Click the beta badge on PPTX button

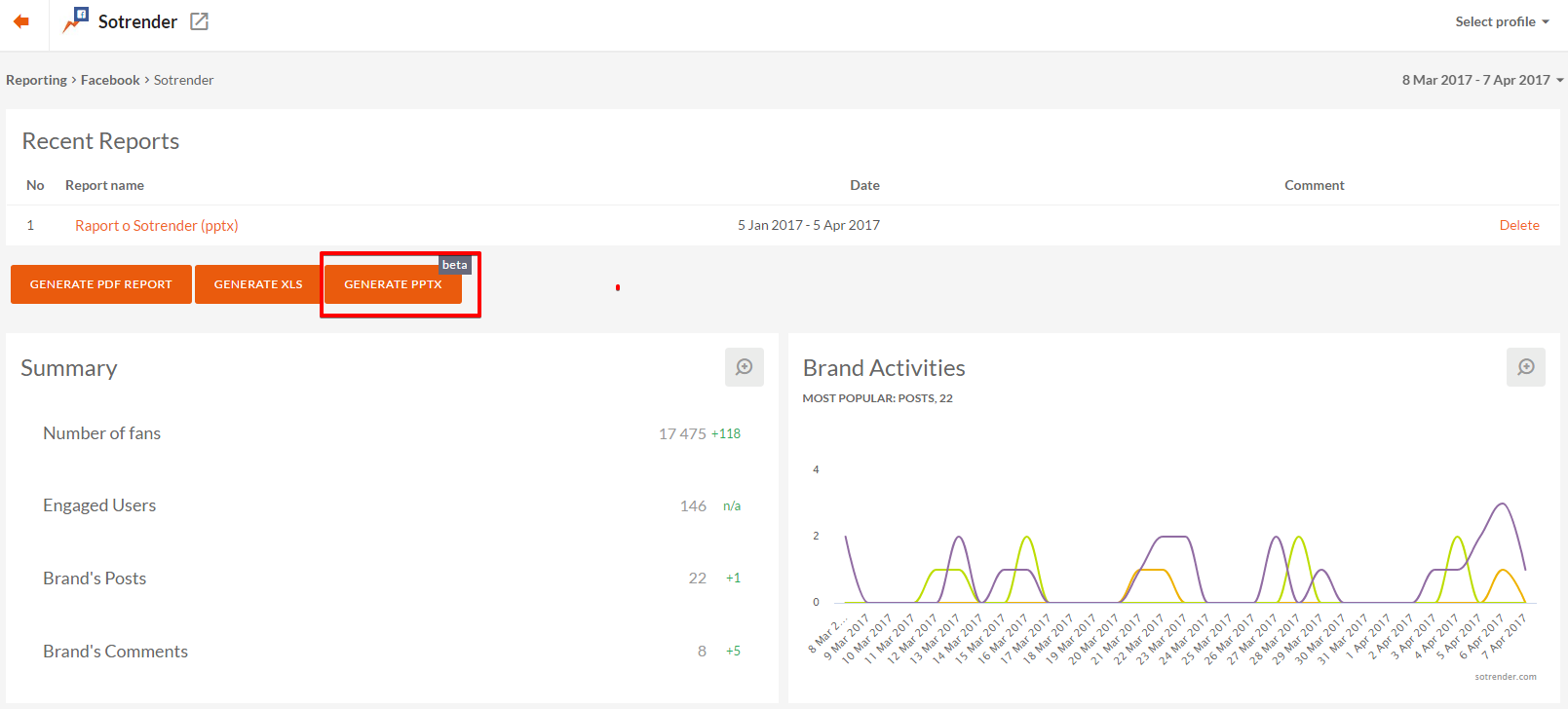point(454,265)
